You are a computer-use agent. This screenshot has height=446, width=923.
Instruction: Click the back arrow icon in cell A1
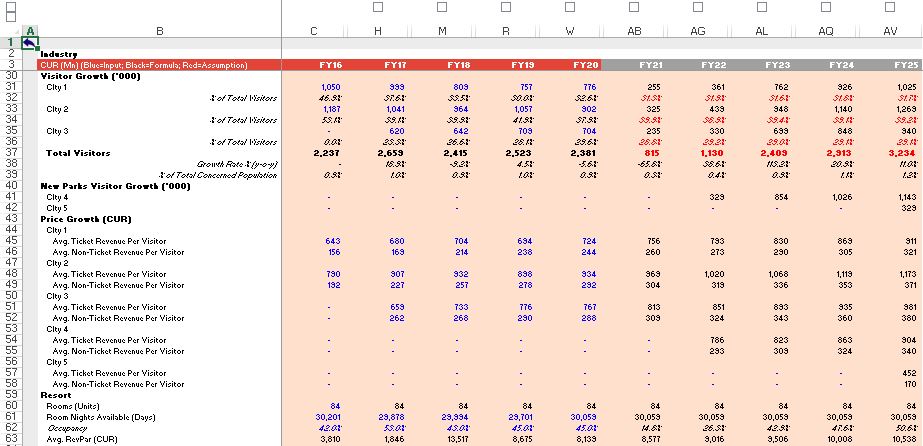pyautogui.click(x=30, y=43)
